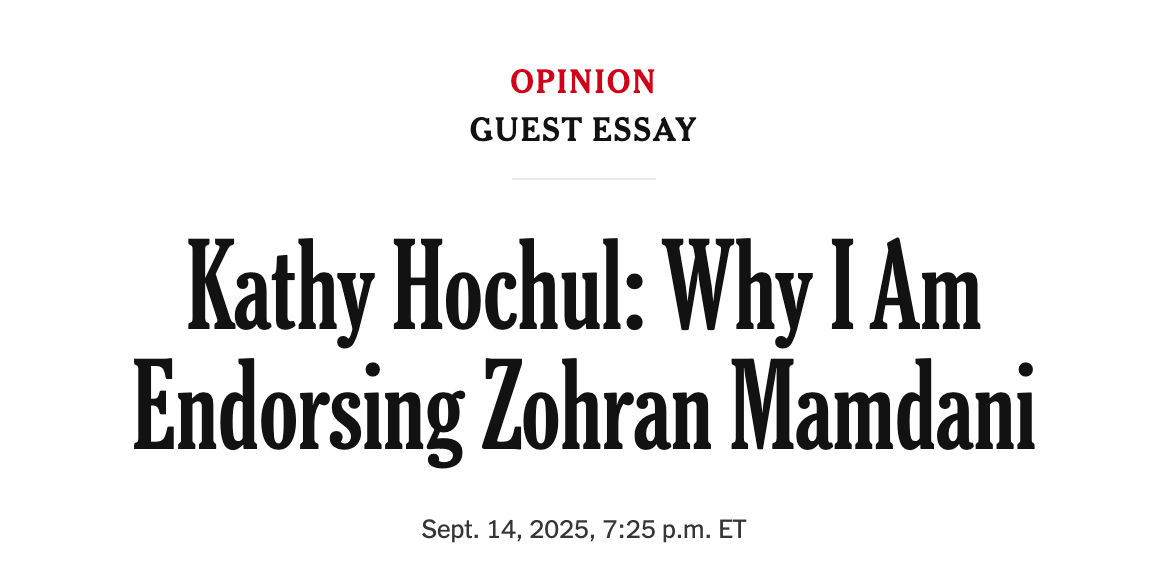Click the word GUEST in the label
Viewport: 1174px width, 576px height.
pyautogui.click(x=520, y=130)
